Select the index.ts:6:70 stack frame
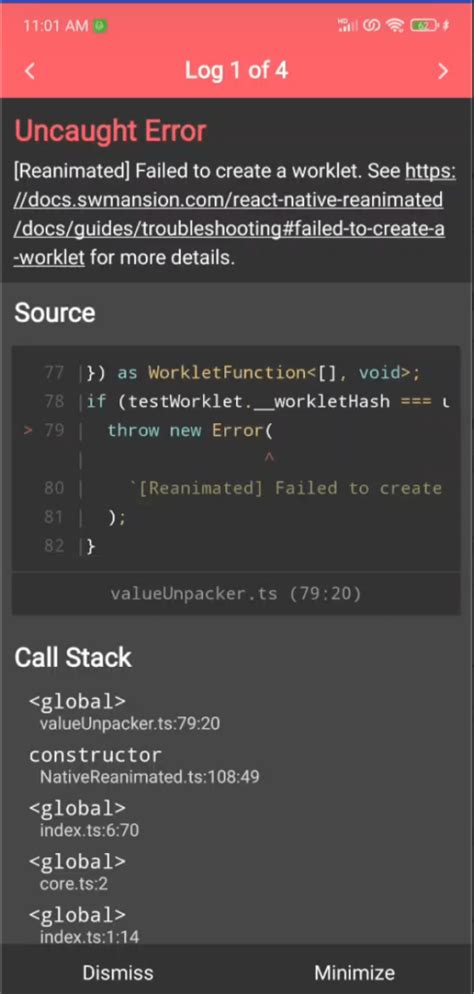Image resolution: width=474 pixels, height=994 pixels. click(84, 818)
